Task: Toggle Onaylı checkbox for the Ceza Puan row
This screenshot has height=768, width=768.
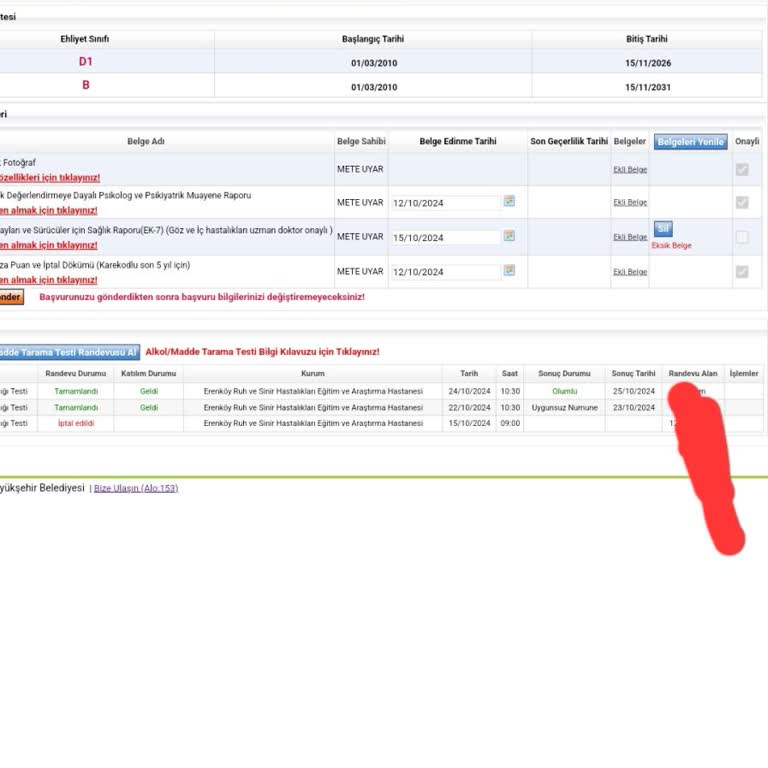Action: click(x=741, y=272)
